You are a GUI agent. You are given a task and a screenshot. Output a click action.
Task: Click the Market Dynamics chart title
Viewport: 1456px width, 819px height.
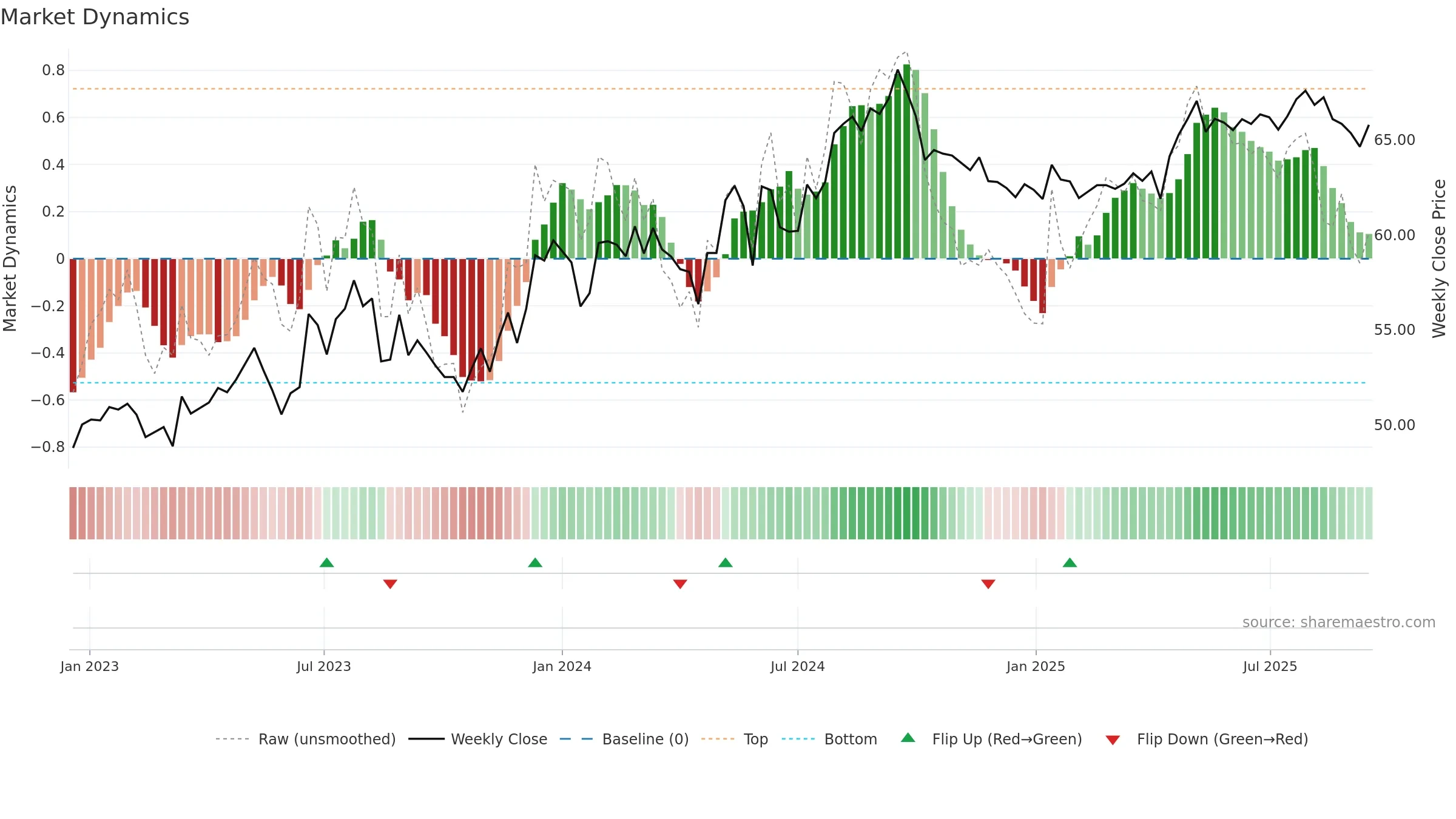tap(95, 17)
